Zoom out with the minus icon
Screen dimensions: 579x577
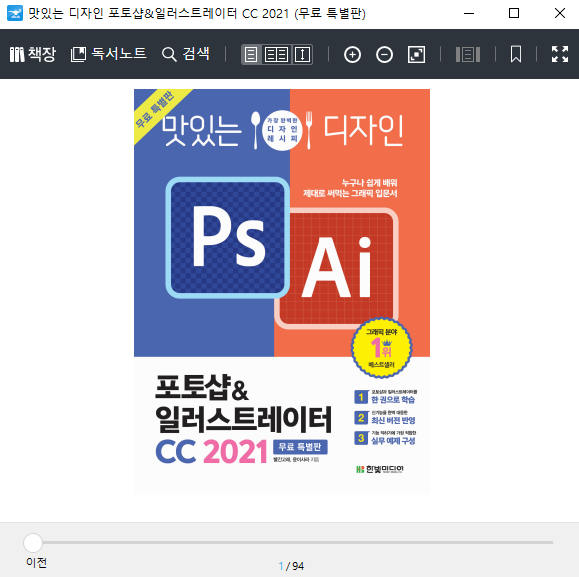tap(384, 55)
